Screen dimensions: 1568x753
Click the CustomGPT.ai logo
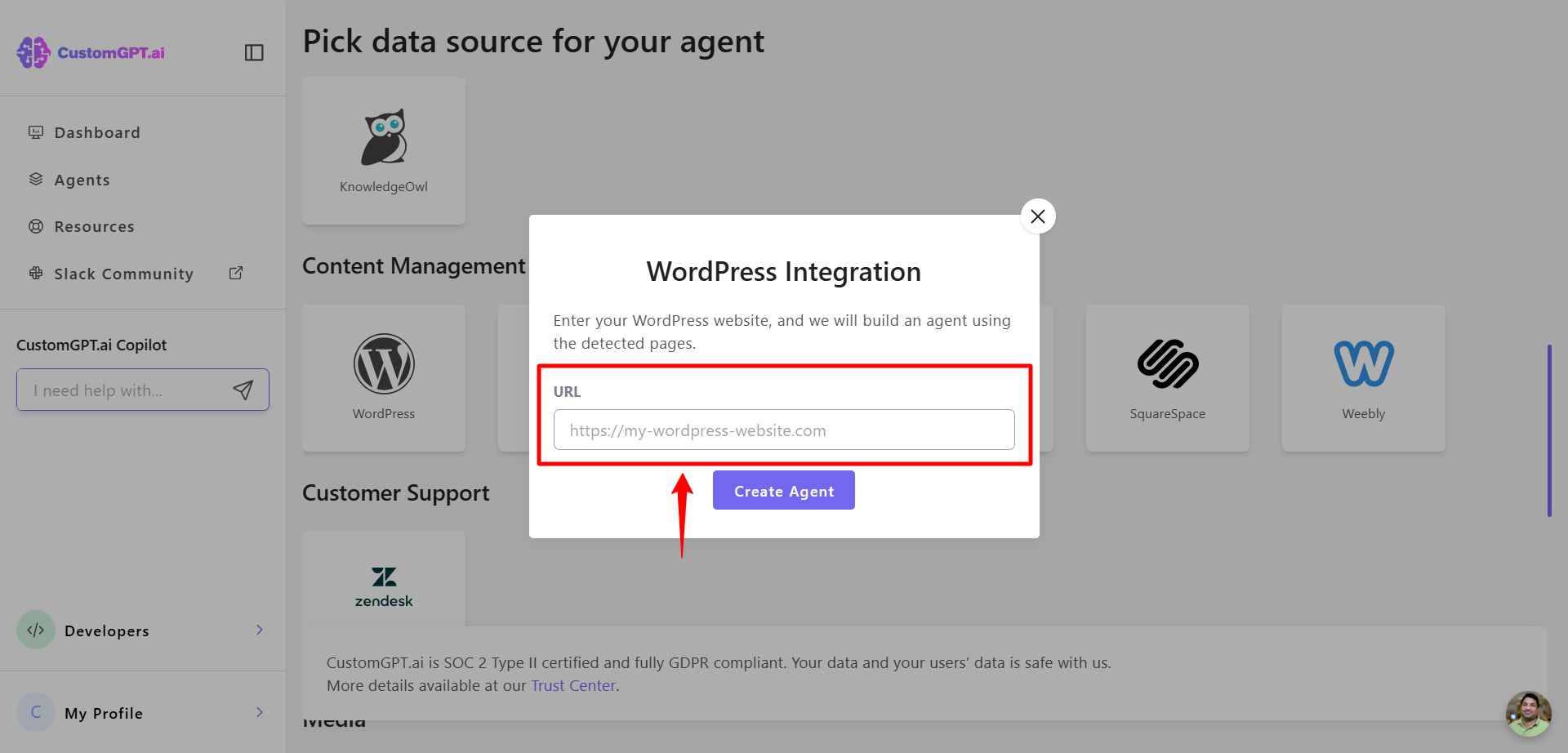91,52
